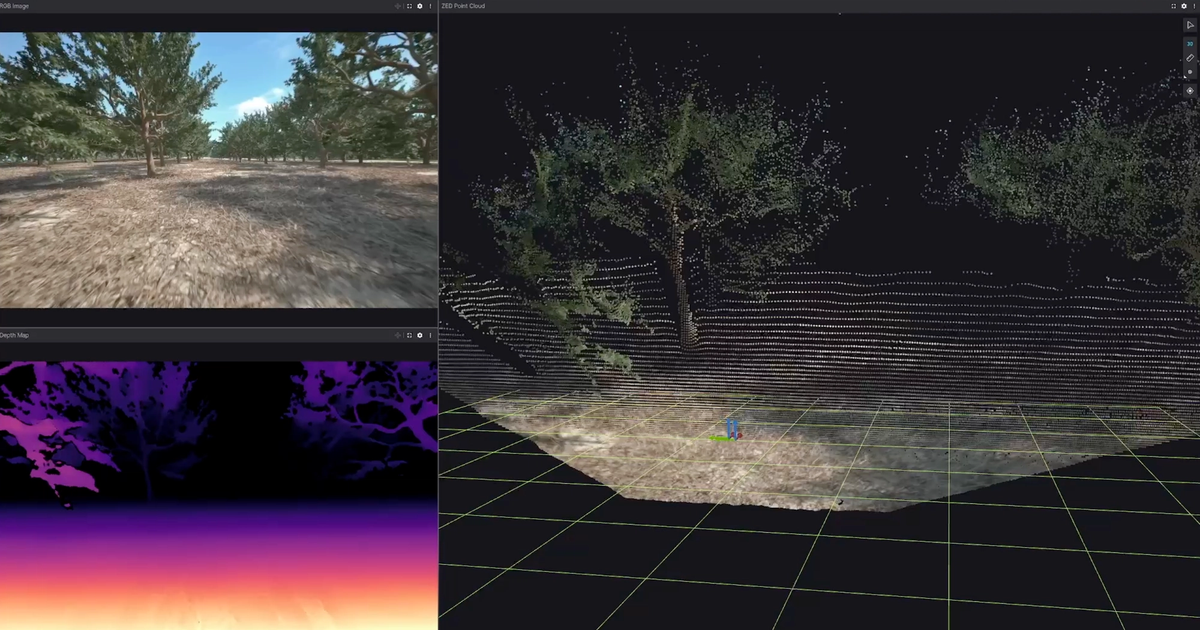1200x630 pixels.
Task: Open the RGB Image panel settings gear
Action: pyautogui.click(x=420, y=6)
